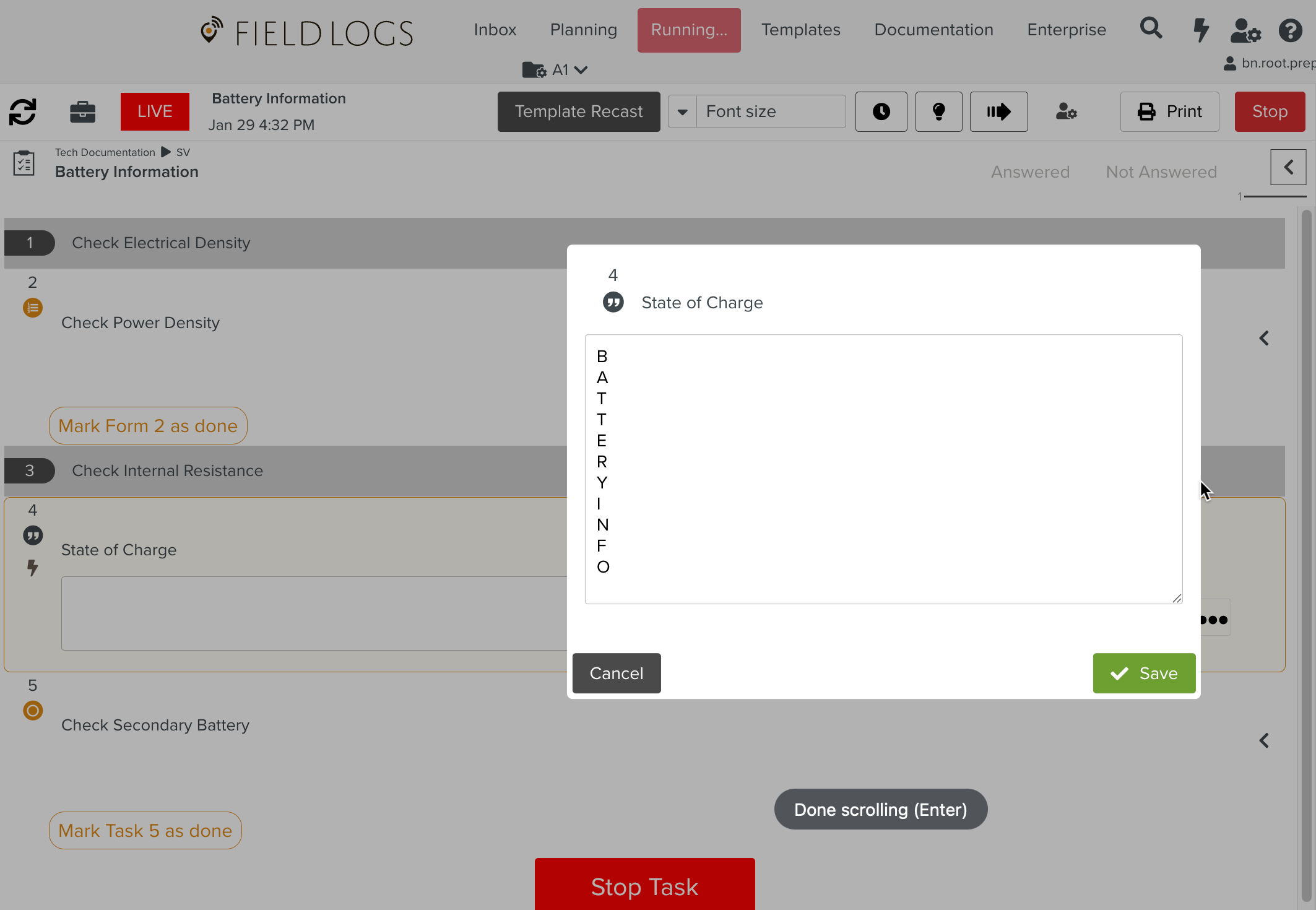Open the search magnifier icon
Image resolution: width=1316 pixels, height=910 pixels.
[x=1151, y=28]
